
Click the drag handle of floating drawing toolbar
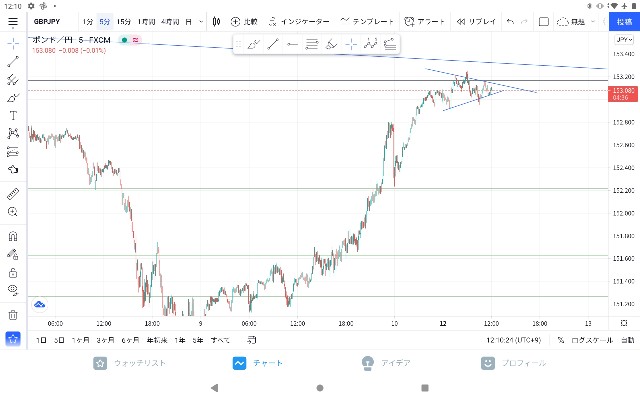(x=238, y=44)
